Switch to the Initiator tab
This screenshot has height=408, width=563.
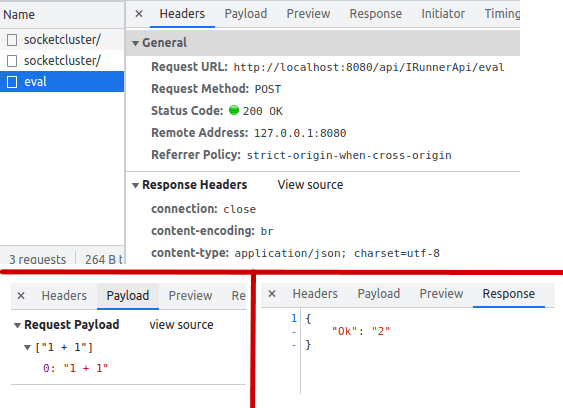443,14
